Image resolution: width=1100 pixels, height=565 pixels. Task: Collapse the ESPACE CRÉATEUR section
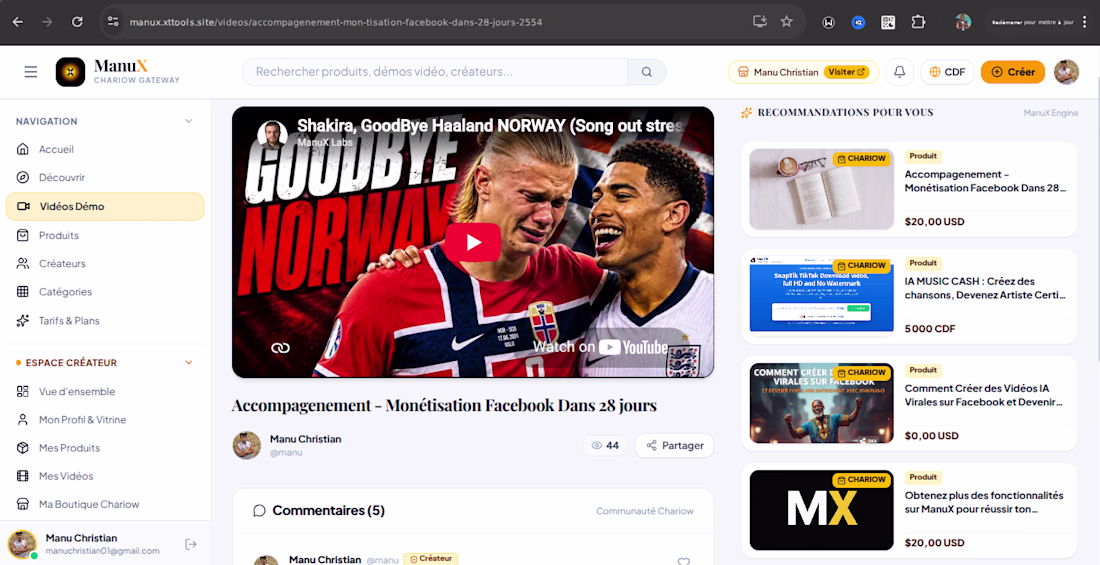[188, 363]
